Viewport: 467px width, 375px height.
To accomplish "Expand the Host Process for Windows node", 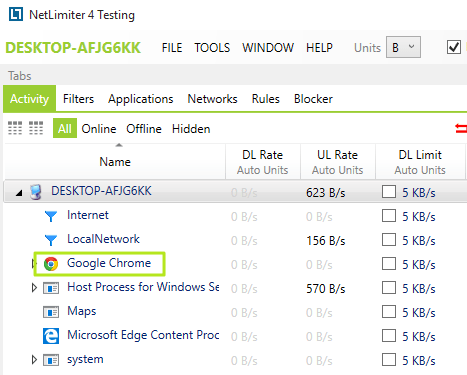I will click(34, 287).
